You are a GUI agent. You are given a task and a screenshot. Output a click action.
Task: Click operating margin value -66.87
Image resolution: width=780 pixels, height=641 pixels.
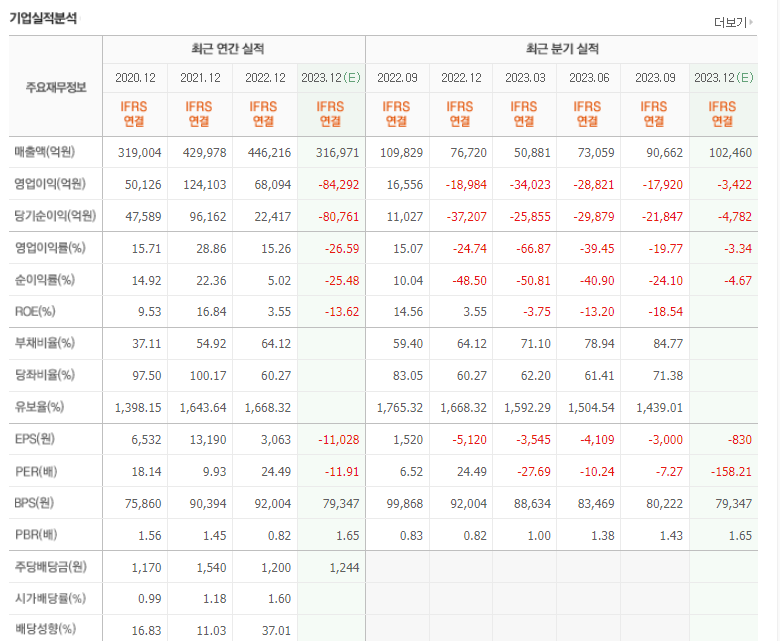[533, 249]
